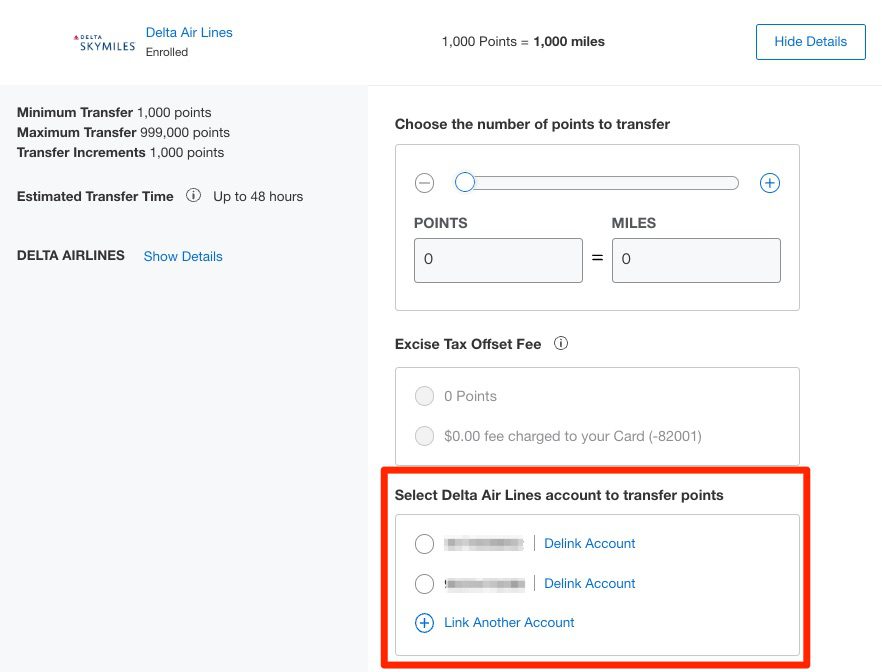Select the second Delta account radio button

pos(424,583)
